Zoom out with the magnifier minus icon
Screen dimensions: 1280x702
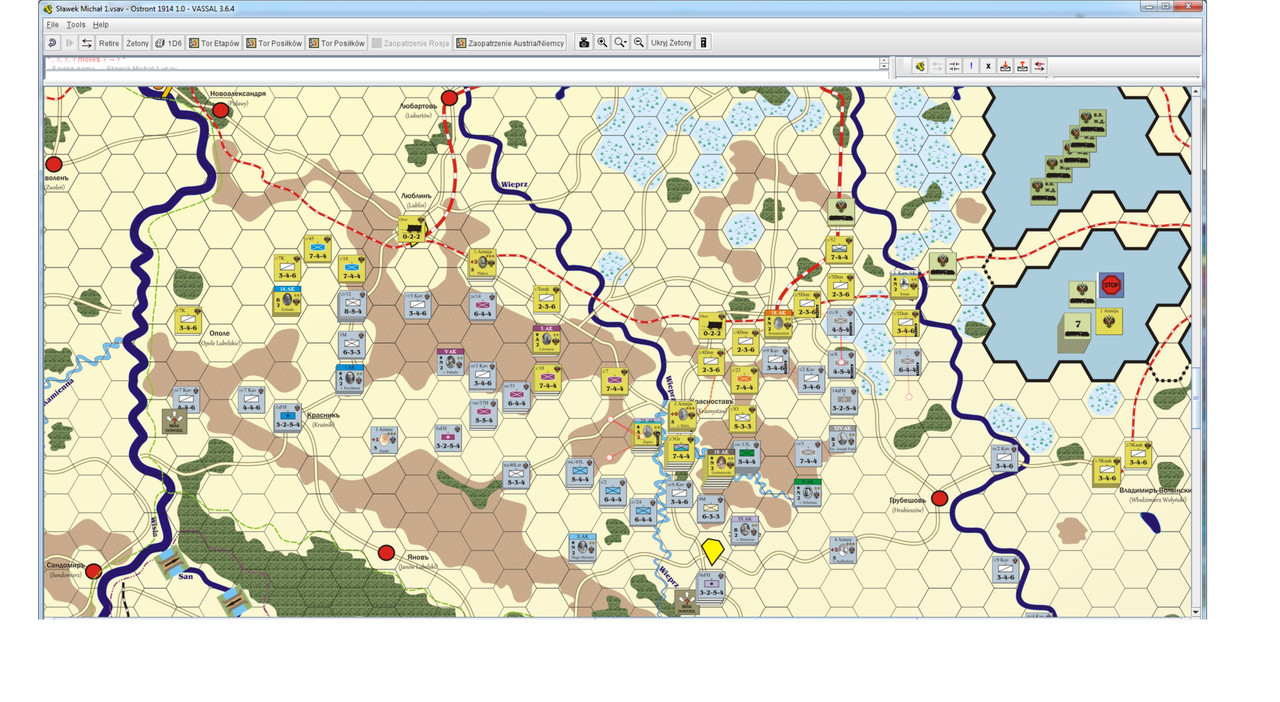click(x=639, y=43)
